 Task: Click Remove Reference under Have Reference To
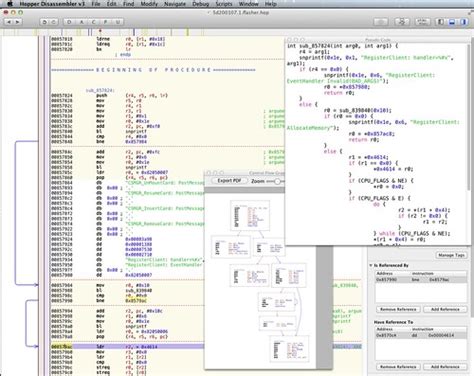[398, 367]
